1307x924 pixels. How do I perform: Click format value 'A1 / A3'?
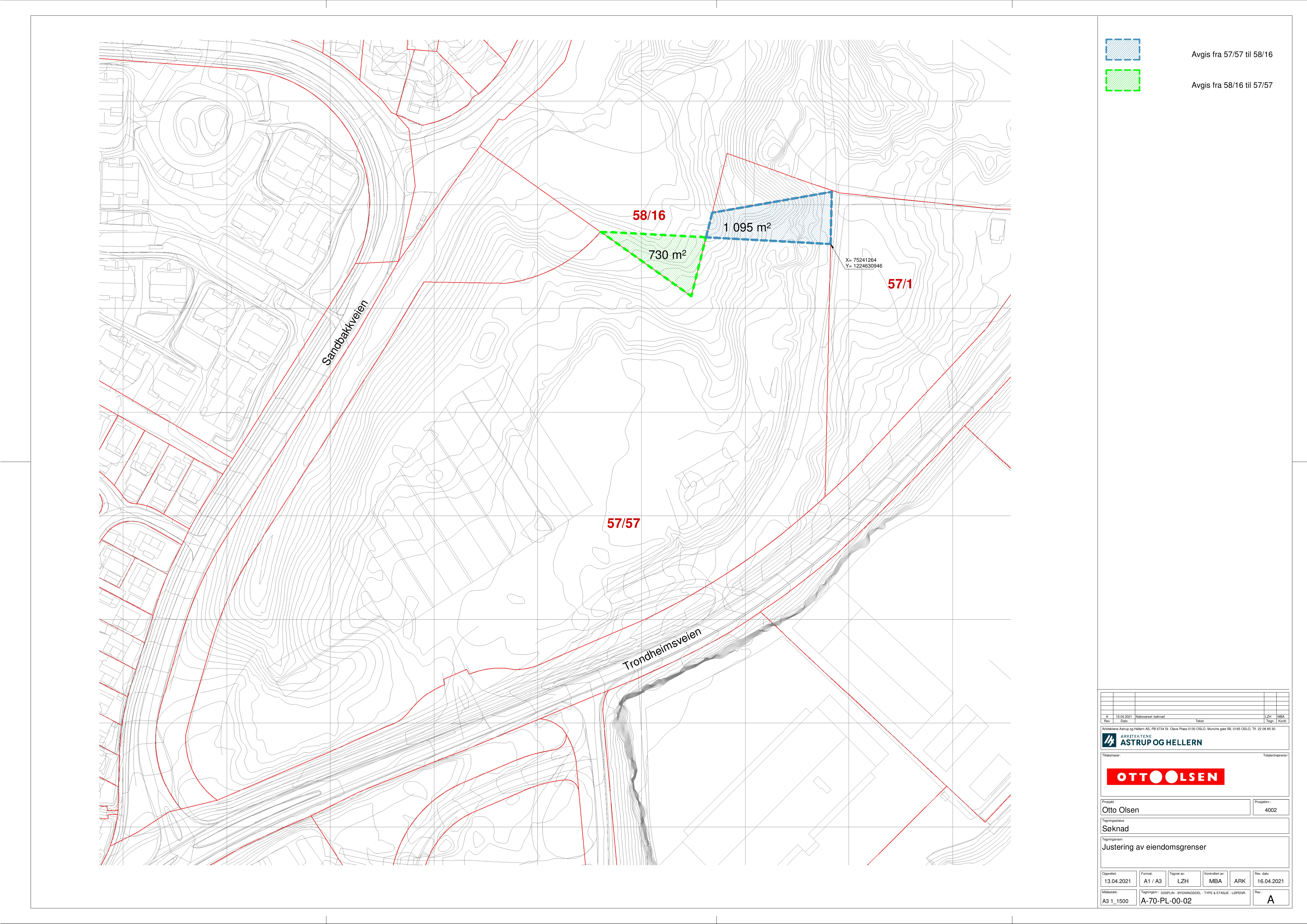pyautogui.click(x=1153, y=881)
